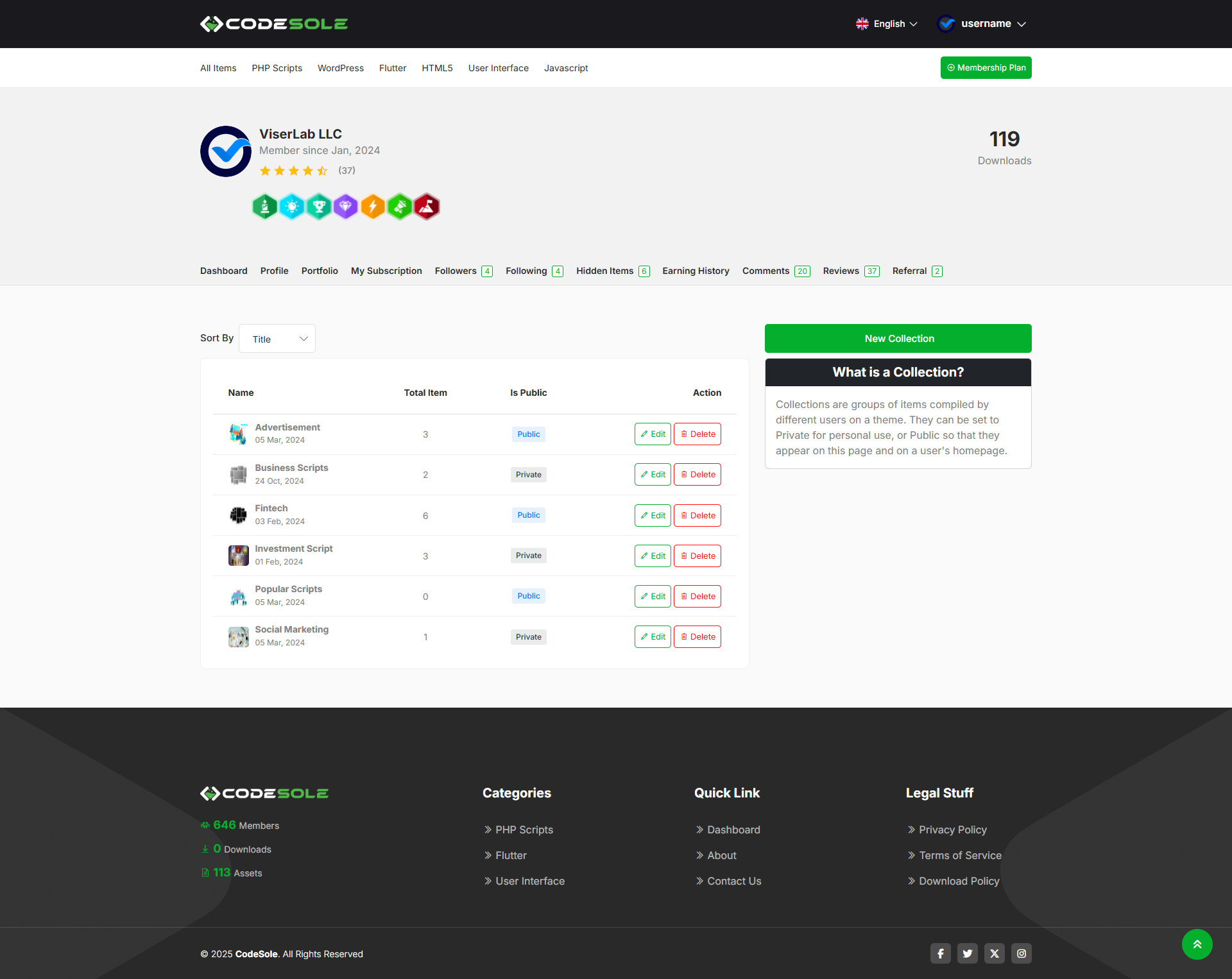This screenshot has height=979, width=1232.
Task: Click the red badge in badge row
Action: pyautogui.click(x=427, y=207)
